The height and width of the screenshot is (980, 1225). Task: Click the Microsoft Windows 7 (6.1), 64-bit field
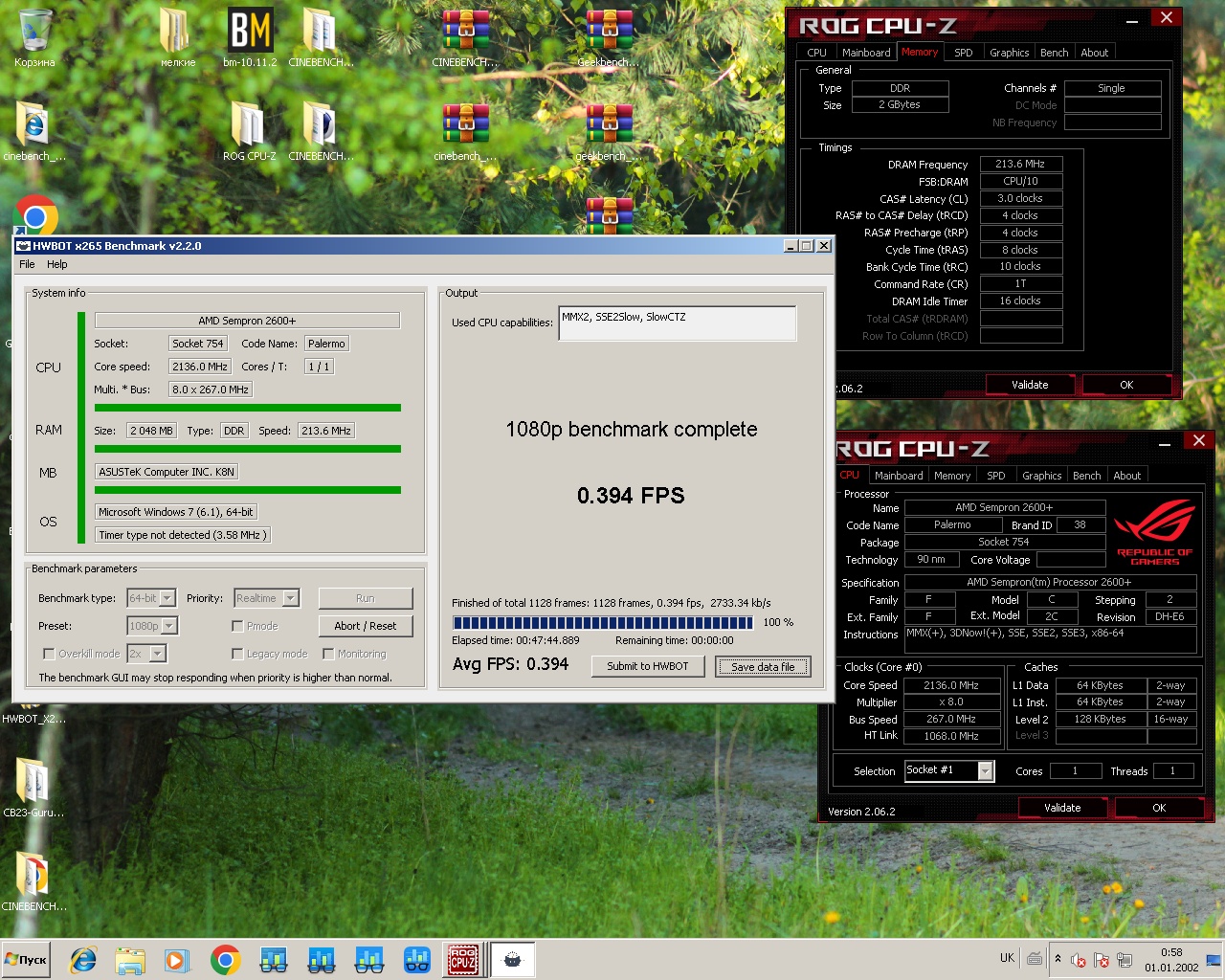point(176,512)
